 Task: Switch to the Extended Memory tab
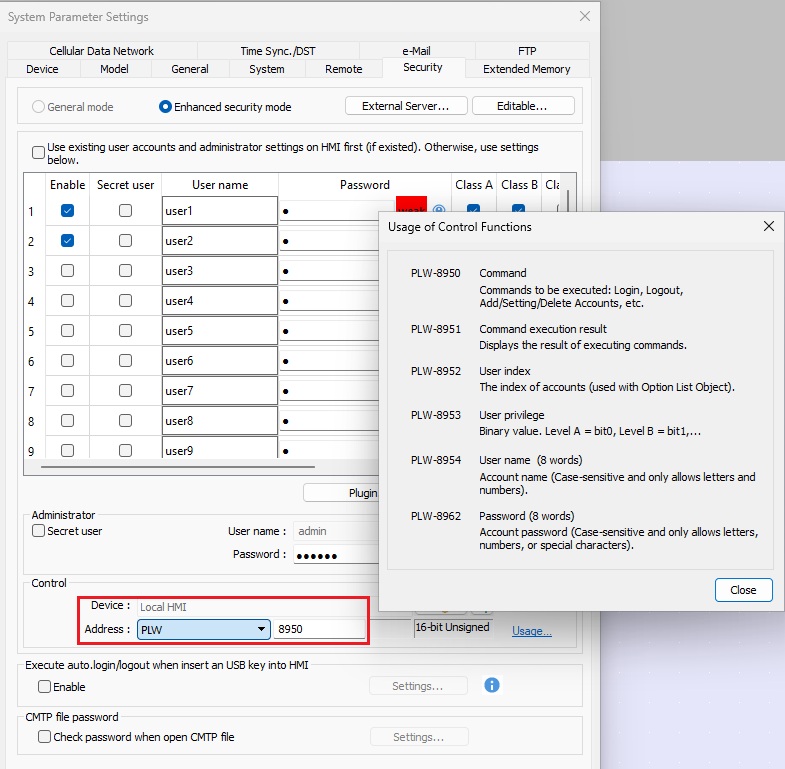pos(526,69)
